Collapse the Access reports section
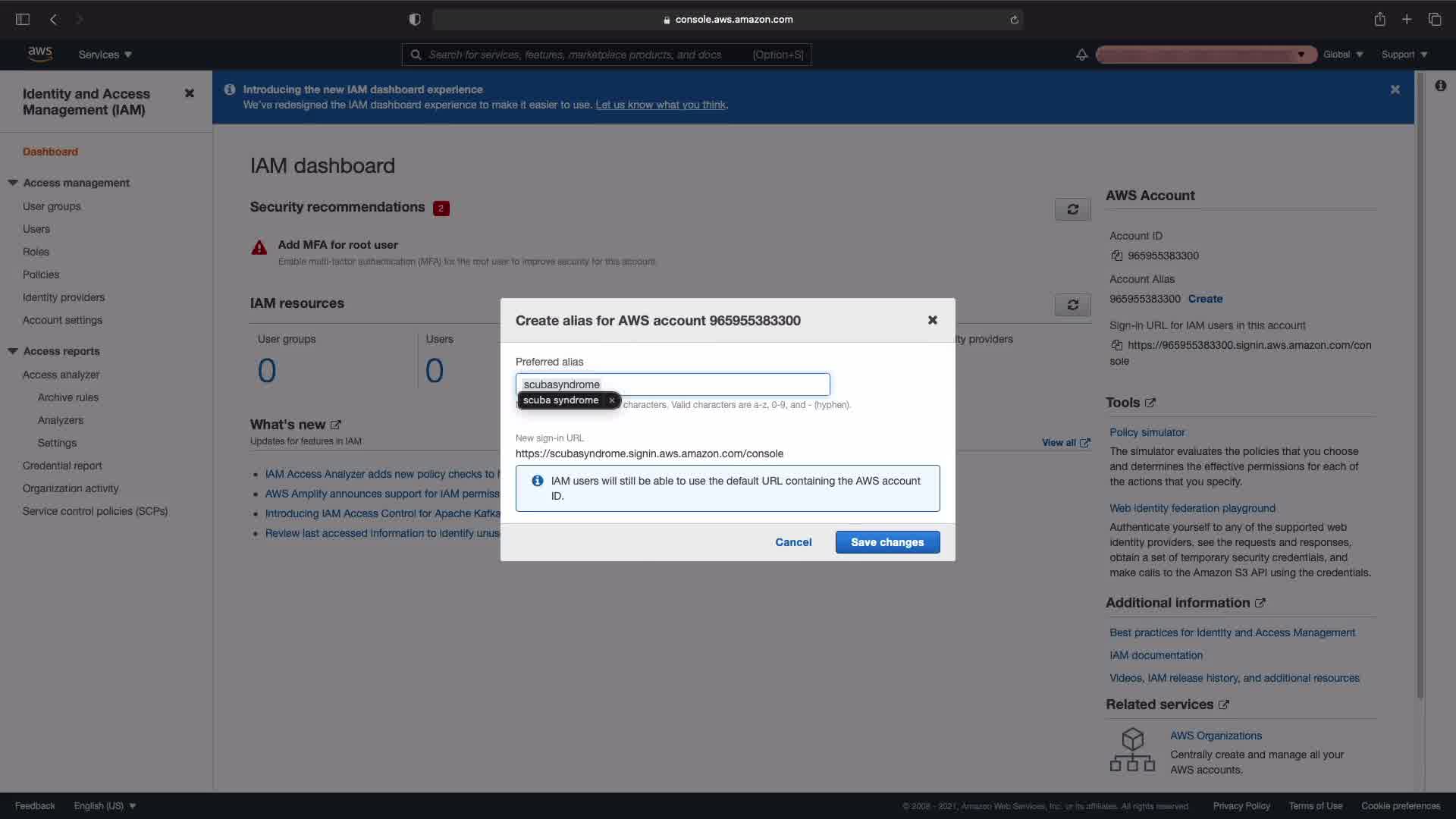The width and height of the screenshot is (1456, 819). [x=13, y=351]
